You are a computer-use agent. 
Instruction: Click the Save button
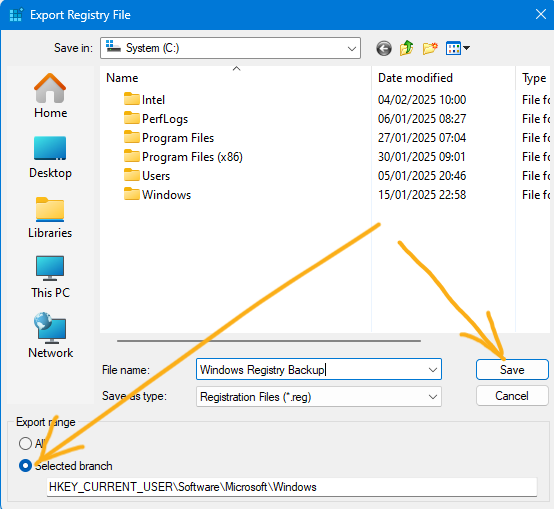point(512,370)
